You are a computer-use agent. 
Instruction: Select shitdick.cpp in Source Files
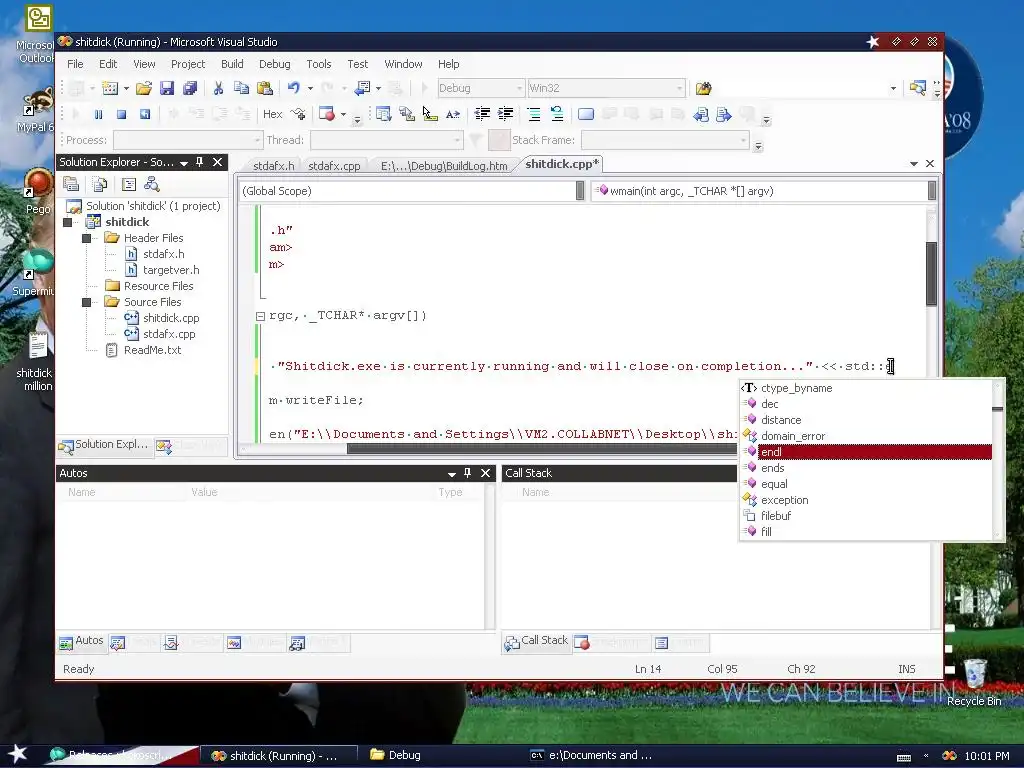click(171, 318)
